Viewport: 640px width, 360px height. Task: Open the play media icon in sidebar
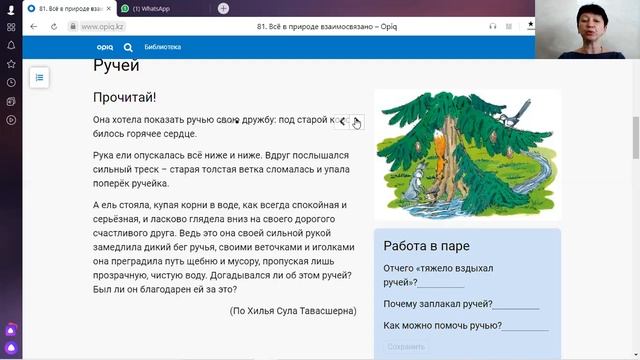(x=11, y=120)
